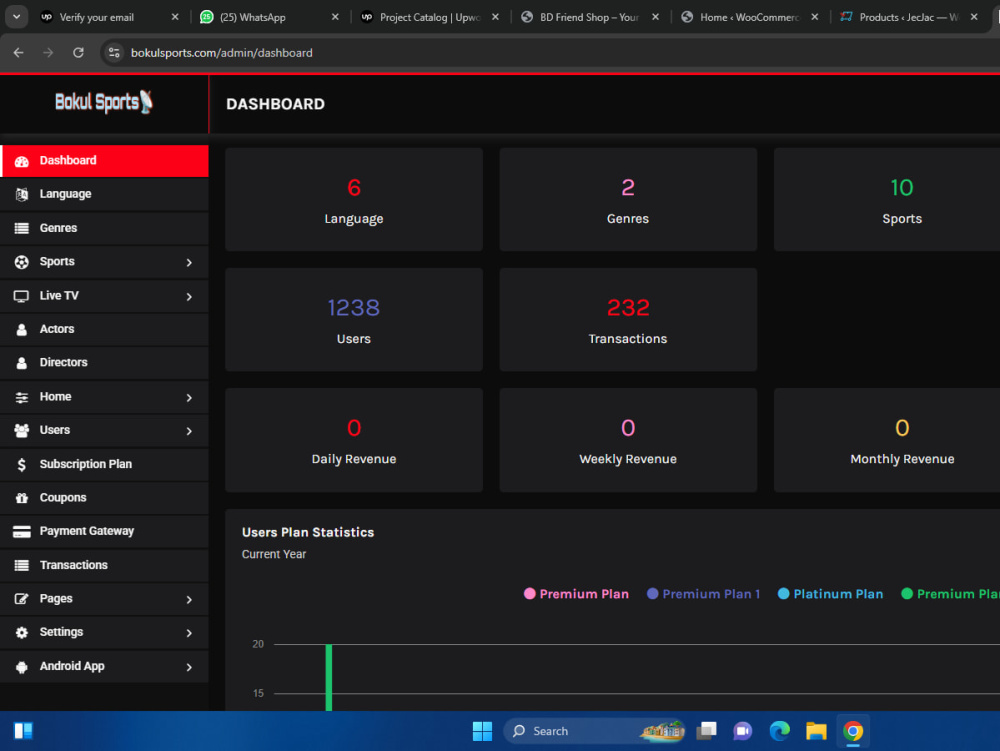Click the Settings gear icon
1000x751 pixels.
(x=22, y=632)
